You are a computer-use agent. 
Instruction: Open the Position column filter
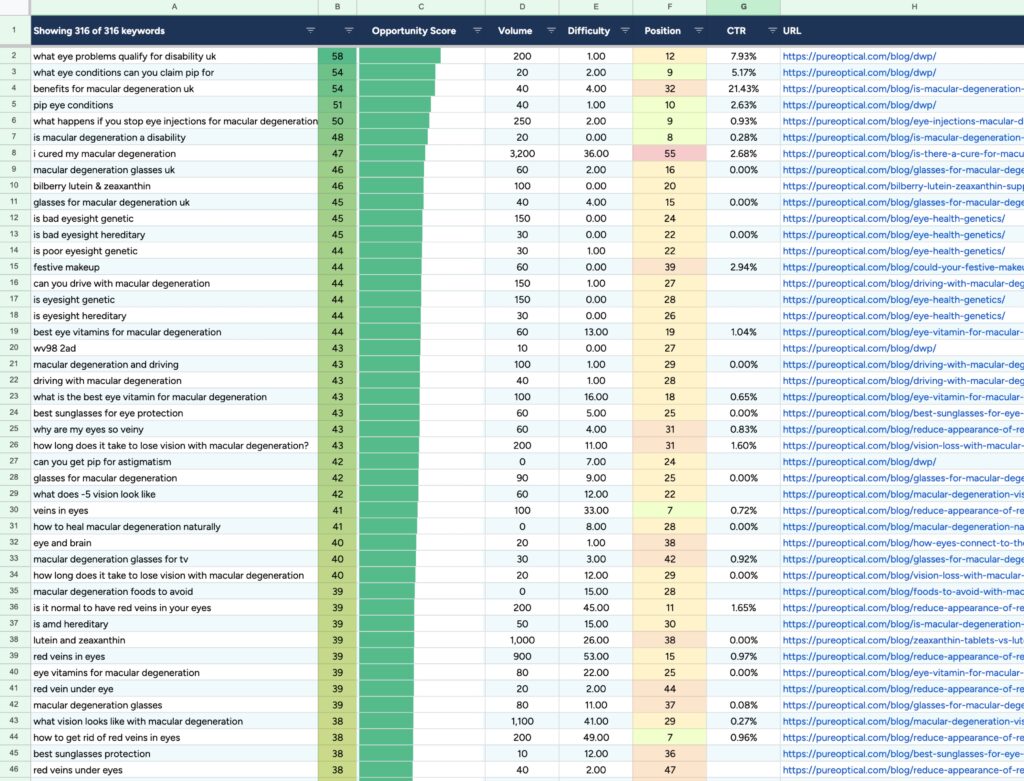click(x=698, y=31)
